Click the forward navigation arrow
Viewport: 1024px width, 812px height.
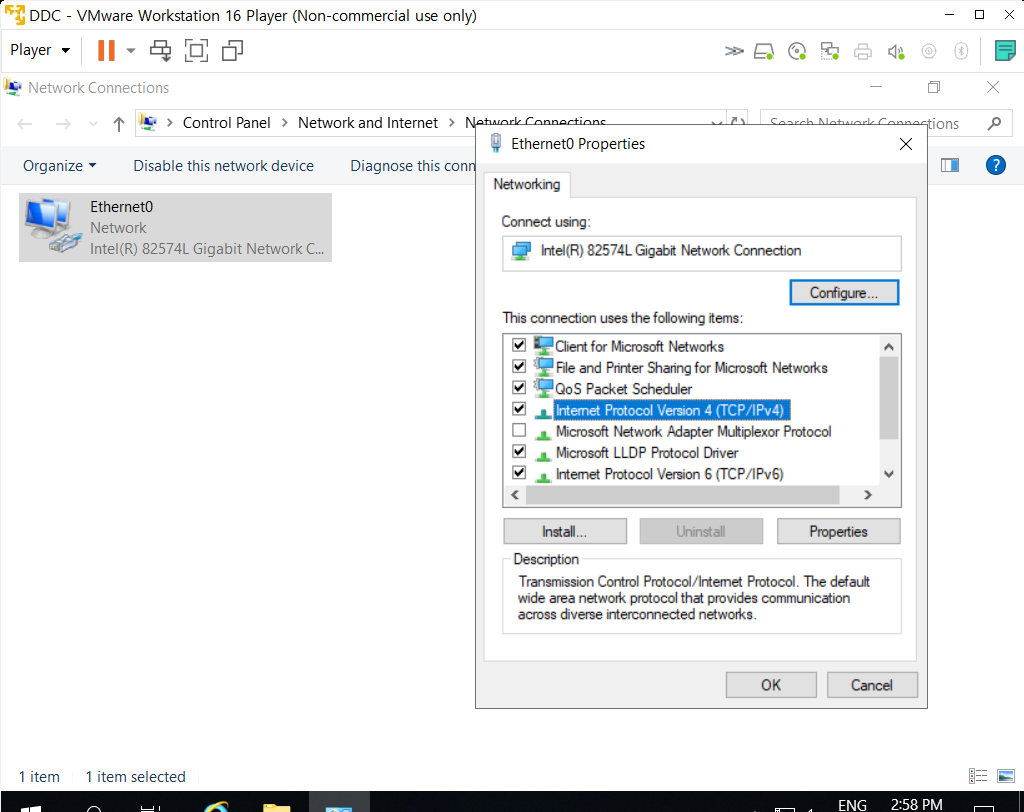coord(63,123)
